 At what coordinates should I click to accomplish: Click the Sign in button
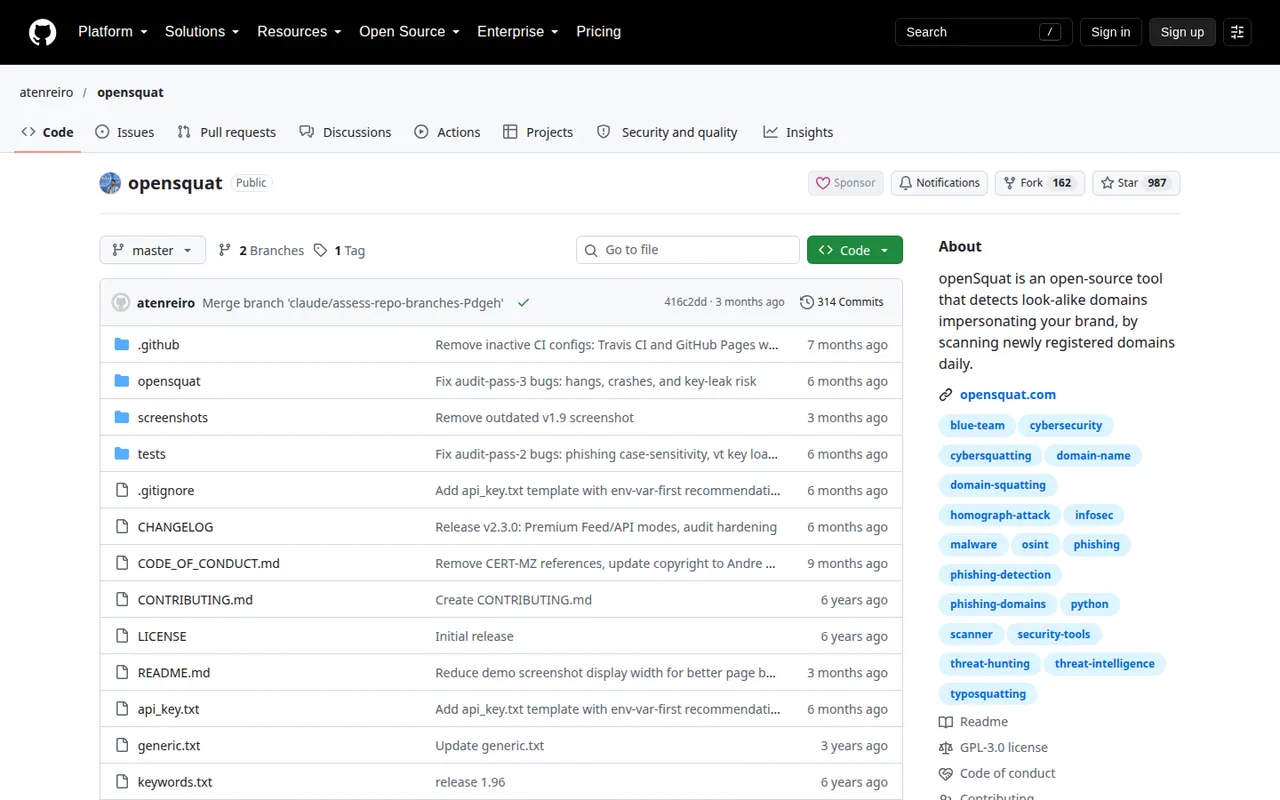(1110, 32)
